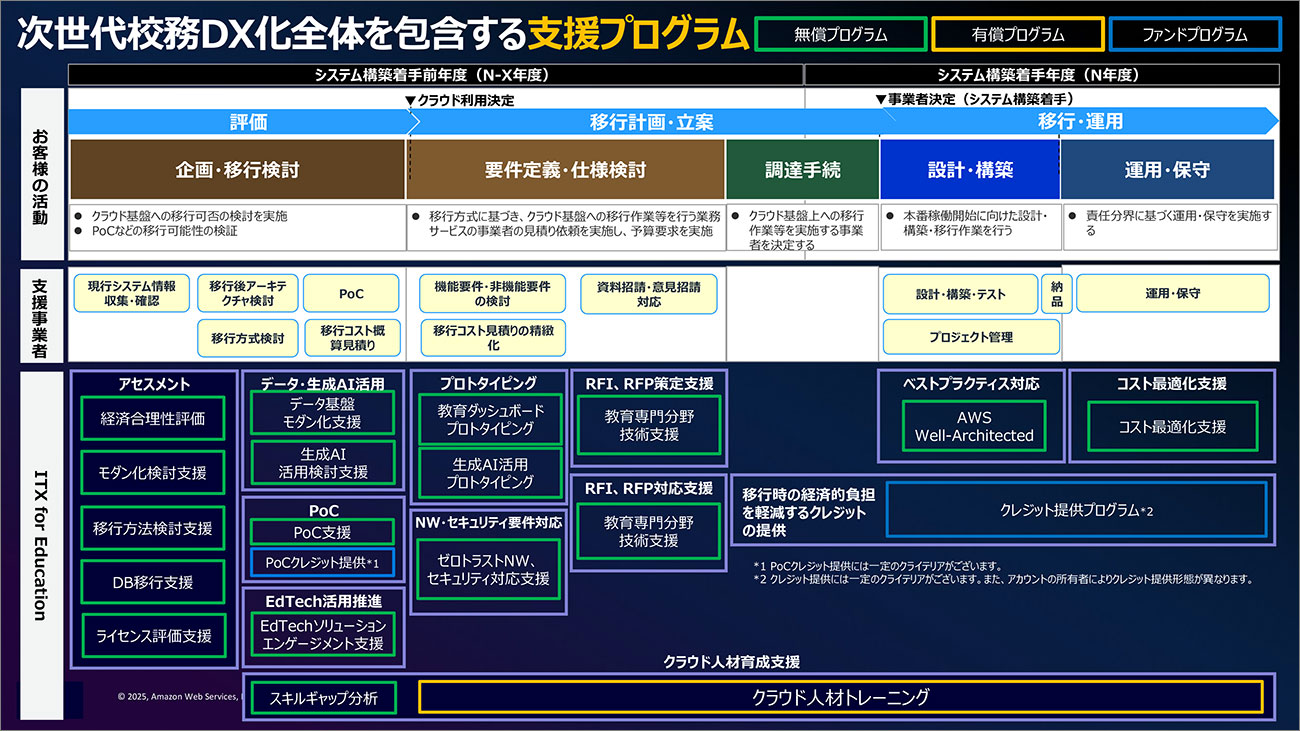Click the 経済合理性評価 box
This screenshot has width=1300, height=731.
153,419
